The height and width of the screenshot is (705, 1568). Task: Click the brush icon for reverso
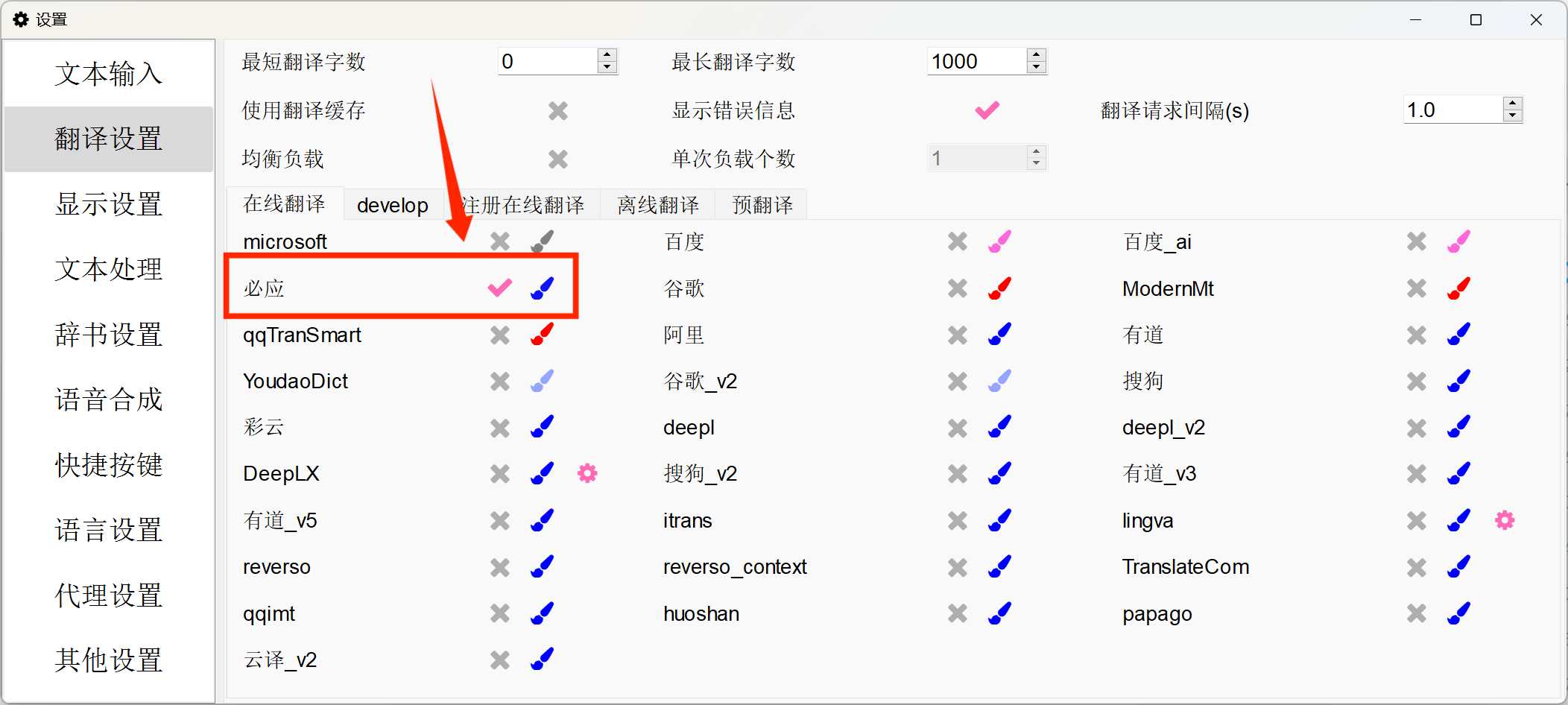543,566
